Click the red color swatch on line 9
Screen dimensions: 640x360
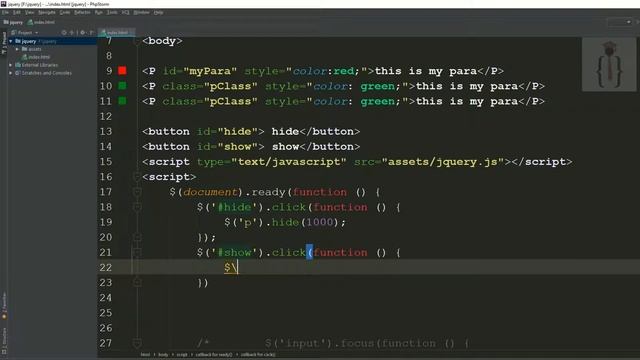122,71
